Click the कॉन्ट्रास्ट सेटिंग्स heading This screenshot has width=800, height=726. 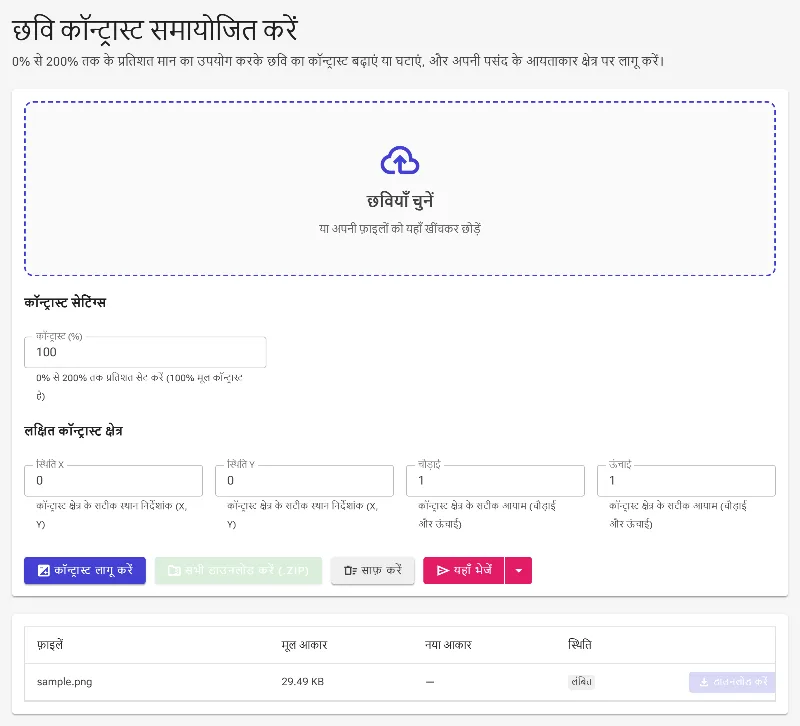(x=65, y=303)
